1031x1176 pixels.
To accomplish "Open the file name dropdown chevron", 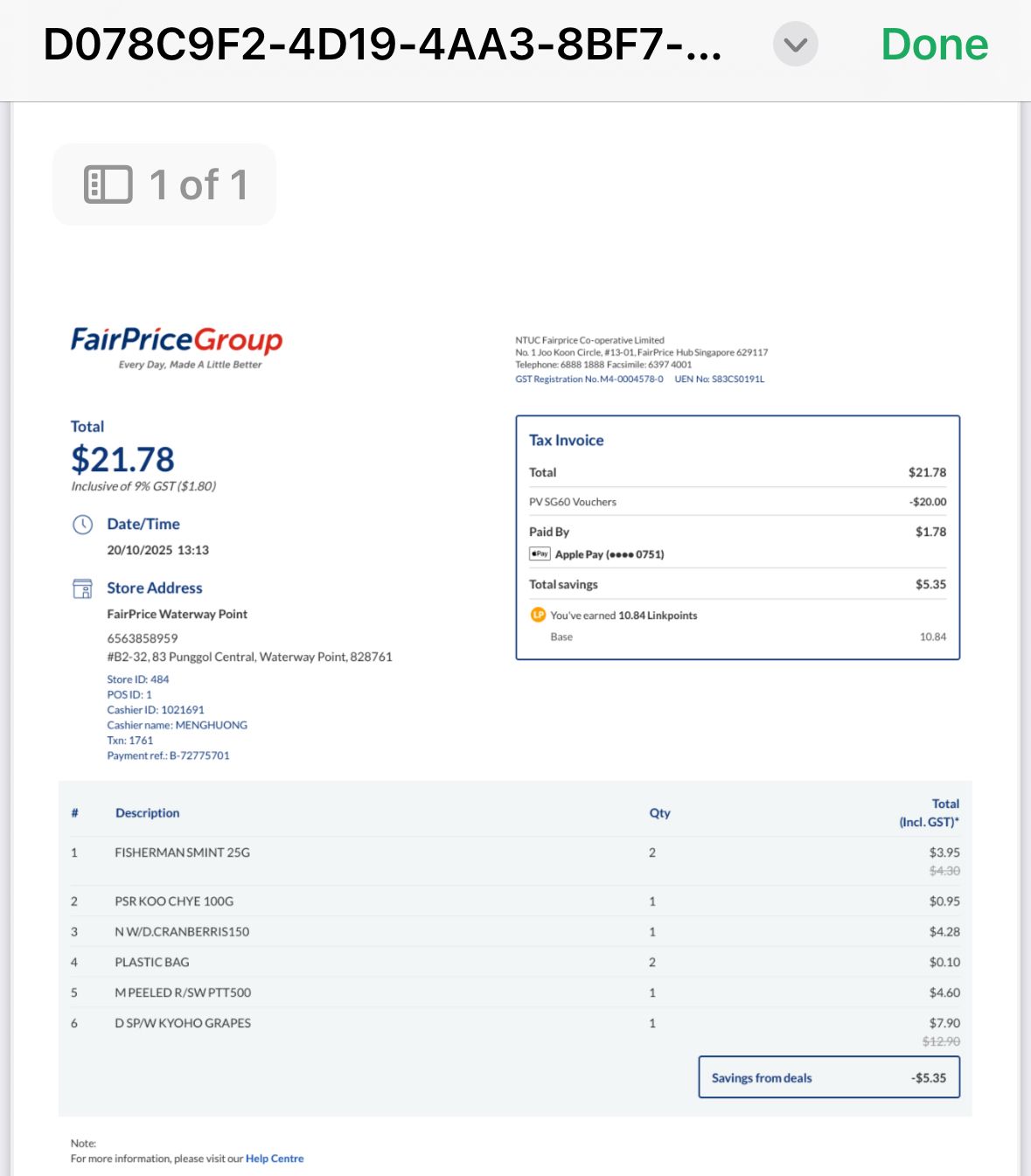I will 795,44.
